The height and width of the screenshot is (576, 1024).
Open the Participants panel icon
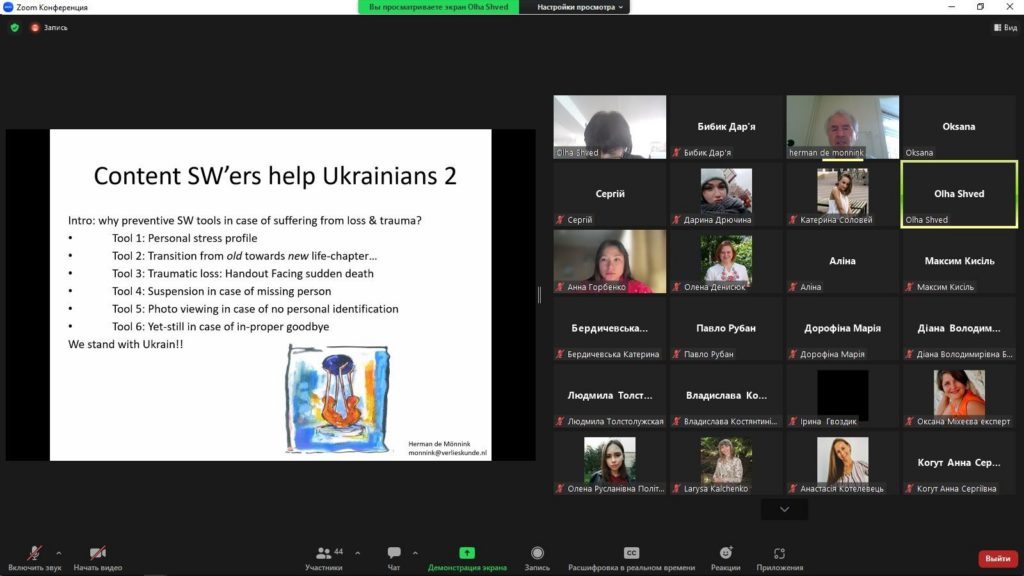(324, 553)
